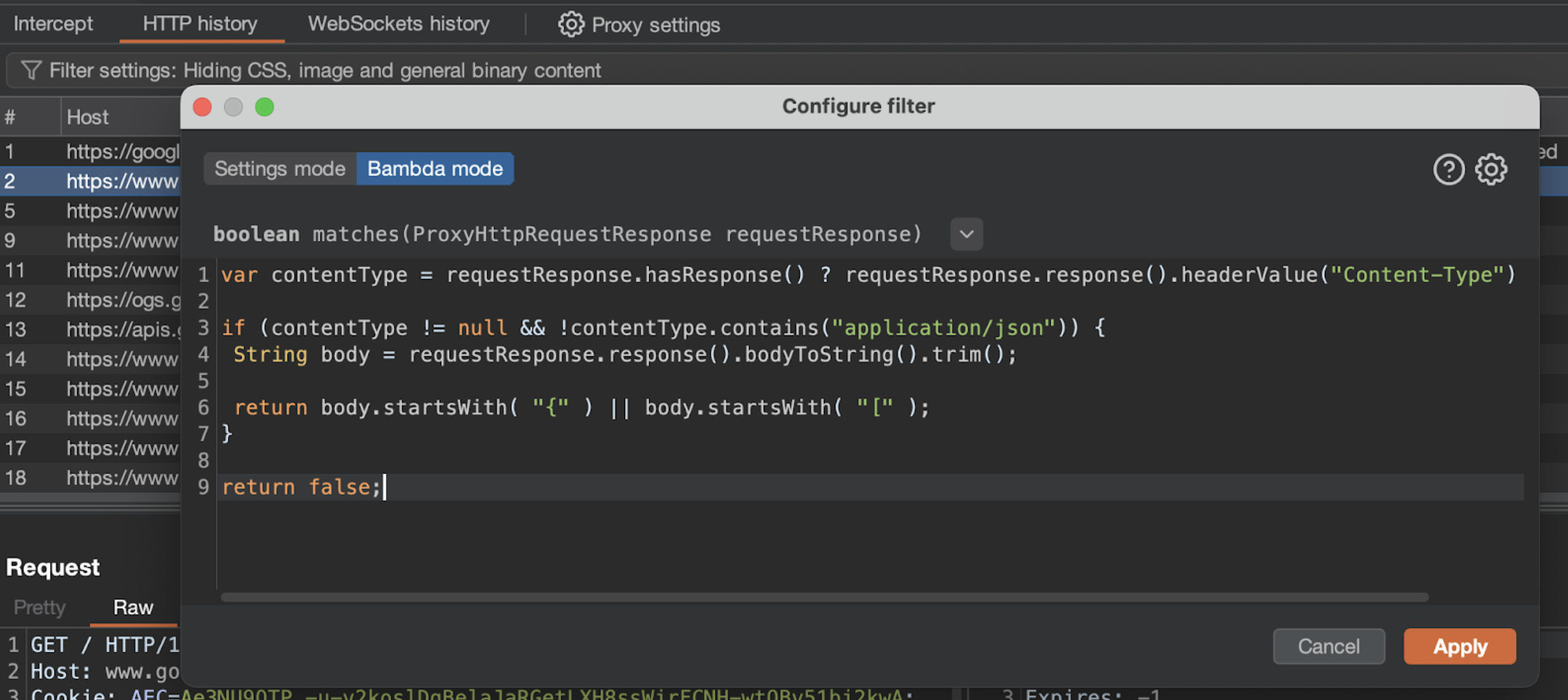Cancel the filter configuration

coord(1328,646)
